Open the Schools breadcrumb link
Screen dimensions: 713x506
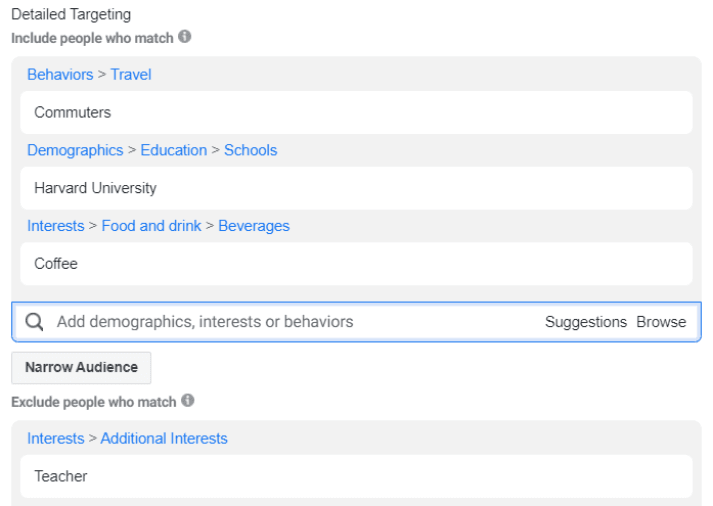(251, 150)
